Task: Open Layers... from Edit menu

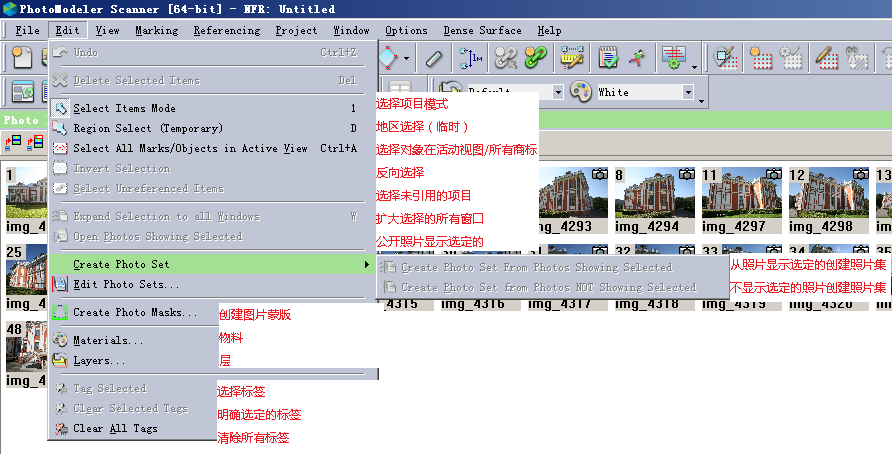Action: [134, 360]
